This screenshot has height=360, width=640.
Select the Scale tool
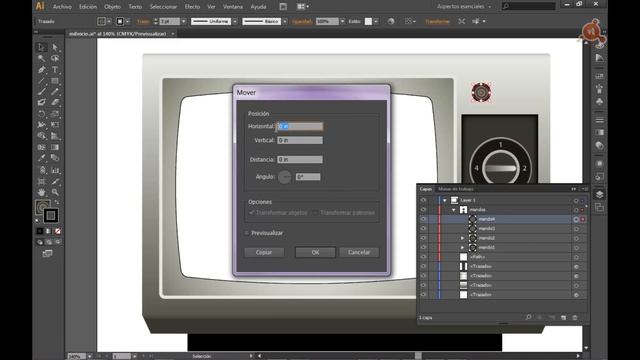pyautogui.click(x=55, y=114)
